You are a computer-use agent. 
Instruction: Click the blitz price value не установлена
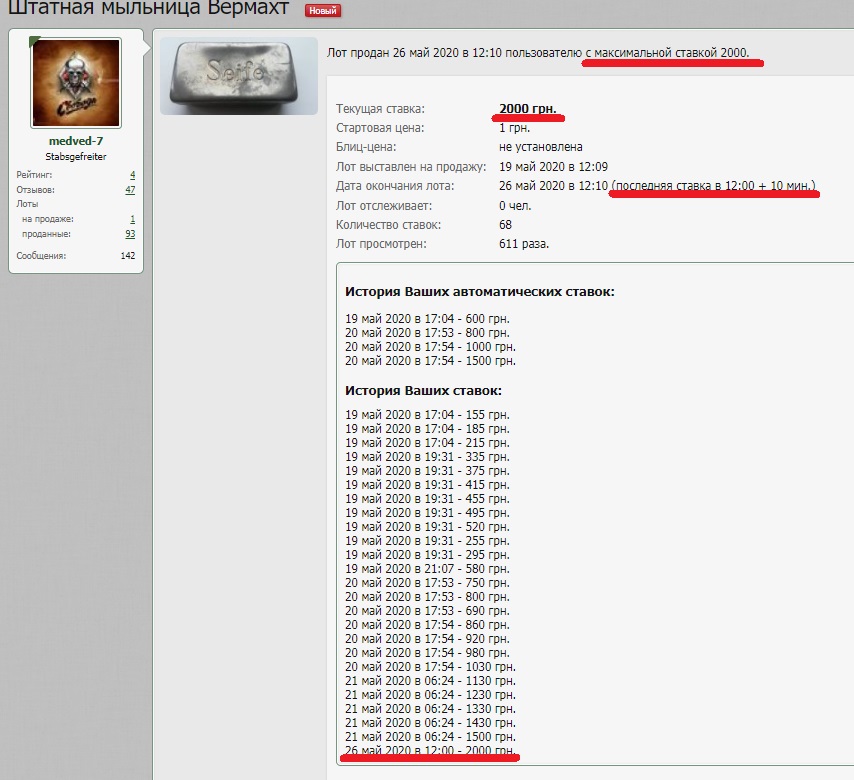pyautogui.click(x=541, y=147)
